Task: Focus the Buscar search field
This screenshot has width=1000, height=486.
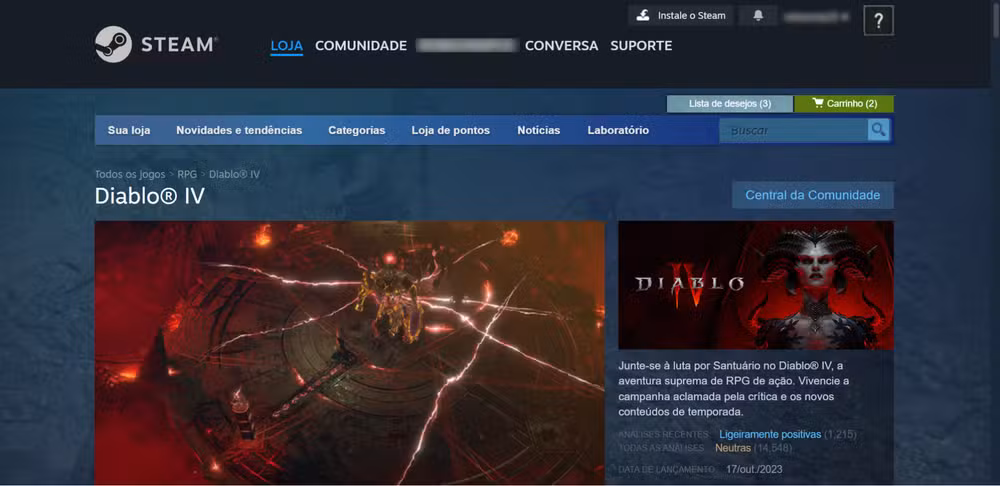Action: (x=793, y=130)
